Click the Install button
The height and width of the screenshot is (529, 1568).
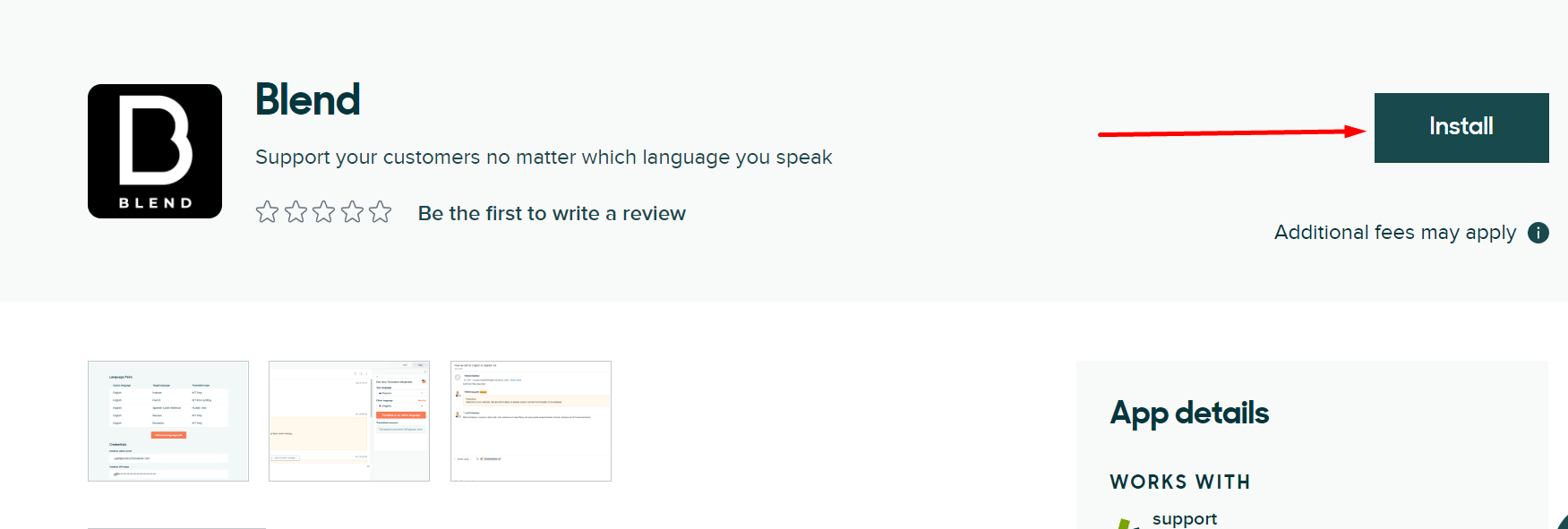(x=1461, y=127)
